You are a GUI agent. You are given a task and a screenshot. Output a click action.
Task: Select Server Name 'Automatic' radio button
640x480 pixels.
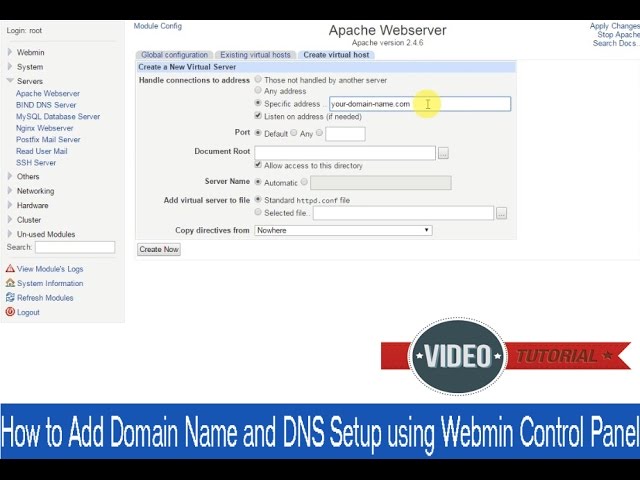258,182
